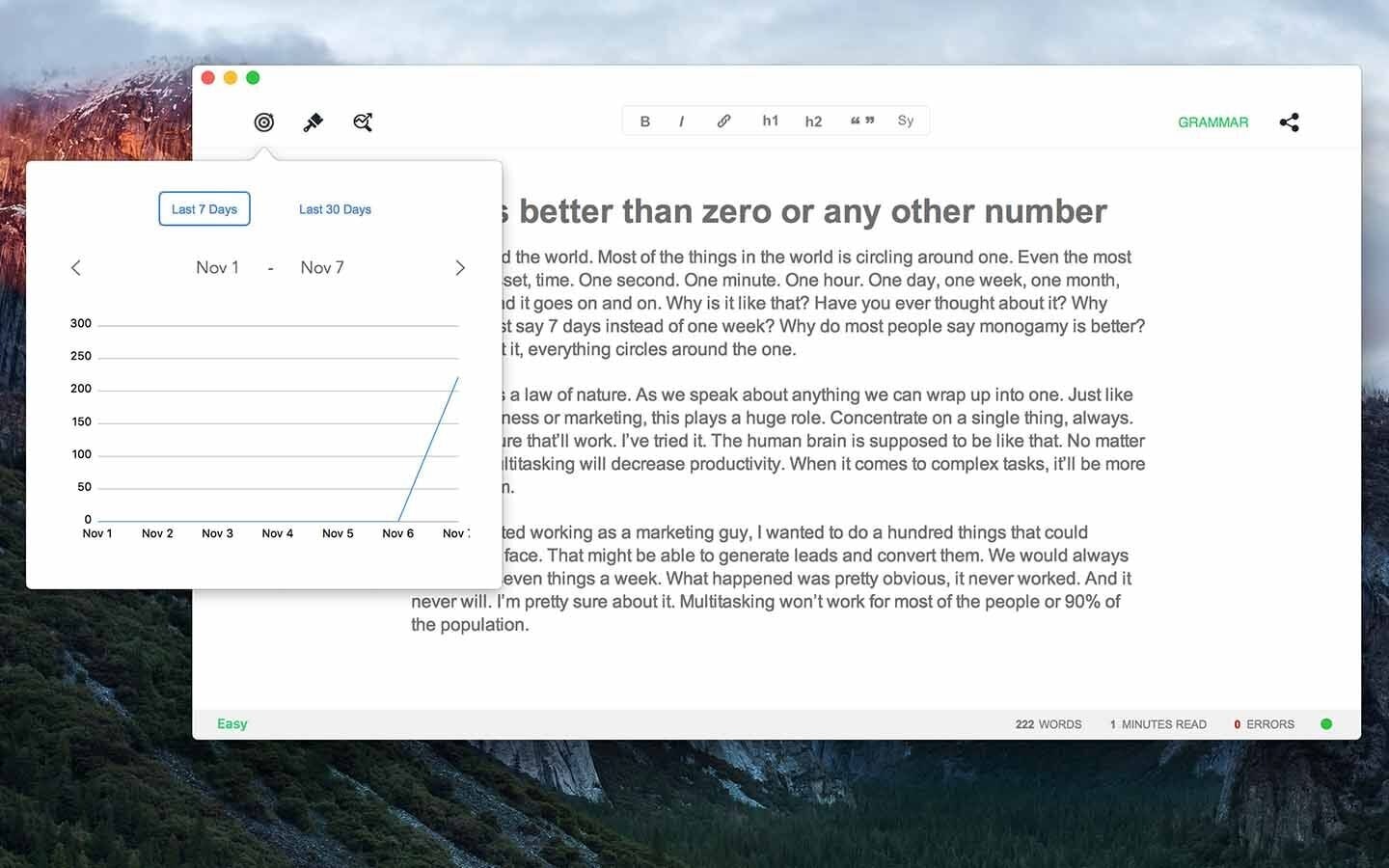The width and height of the screenshot is (1389, 868).
Task: Open the analytics stats icon
Action: (x=363, y=122)
